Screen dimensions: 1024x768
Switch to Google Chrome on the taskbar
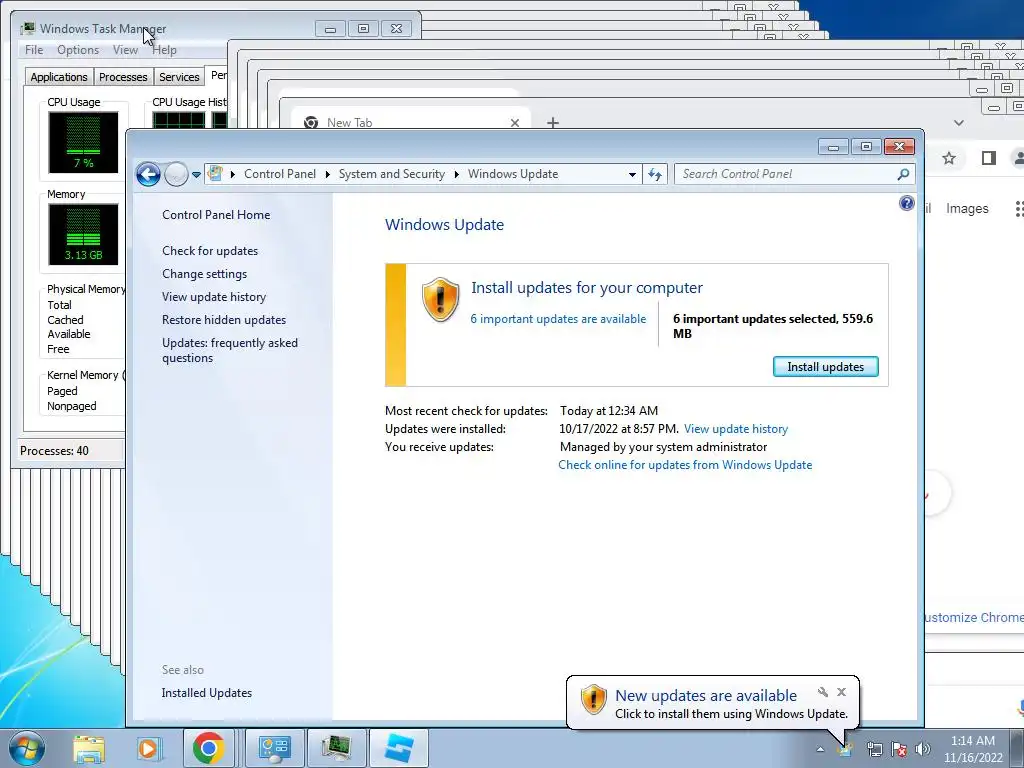click(209, 748)
